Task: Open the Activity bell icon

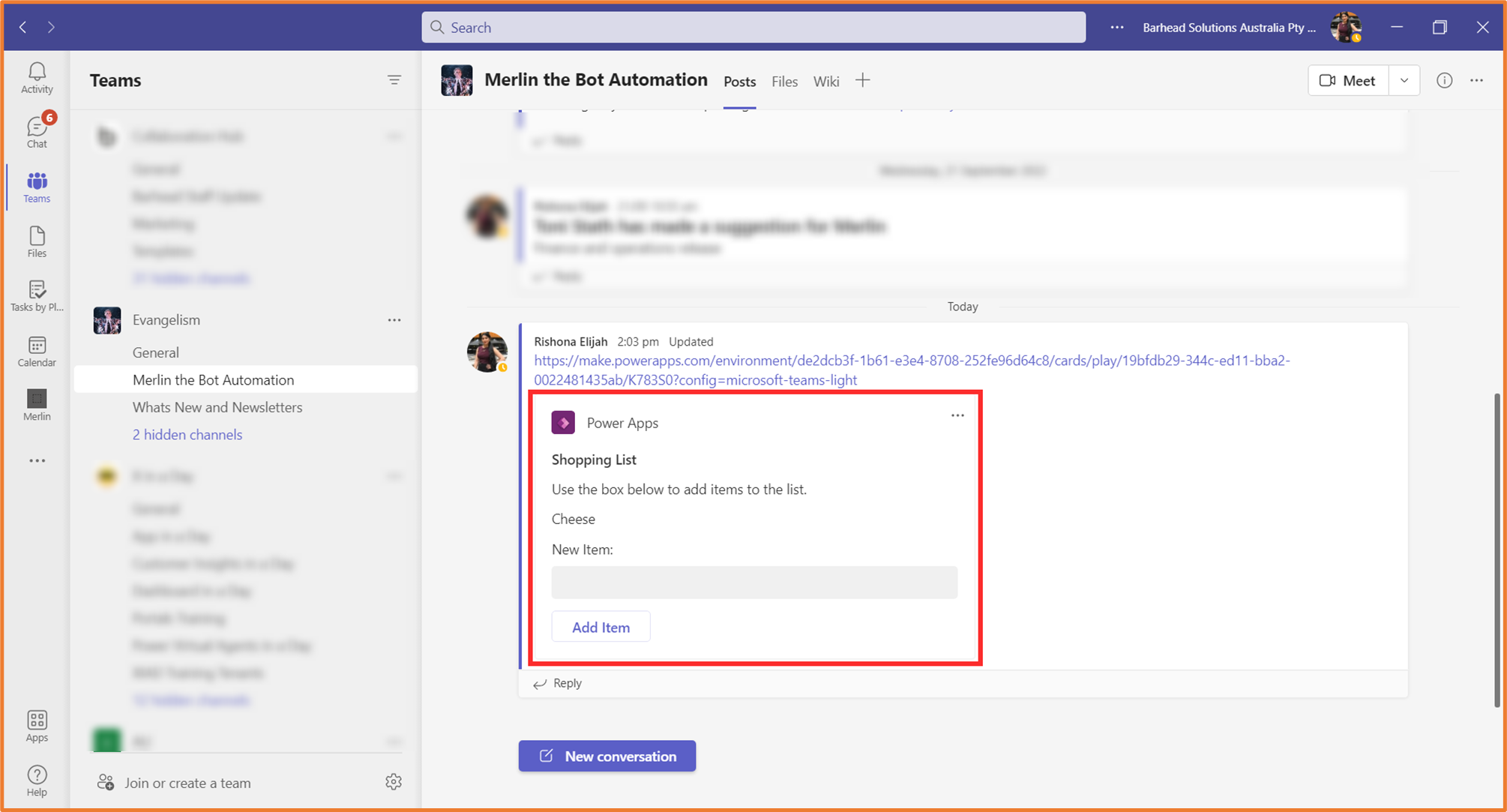Action: point(37,78)
